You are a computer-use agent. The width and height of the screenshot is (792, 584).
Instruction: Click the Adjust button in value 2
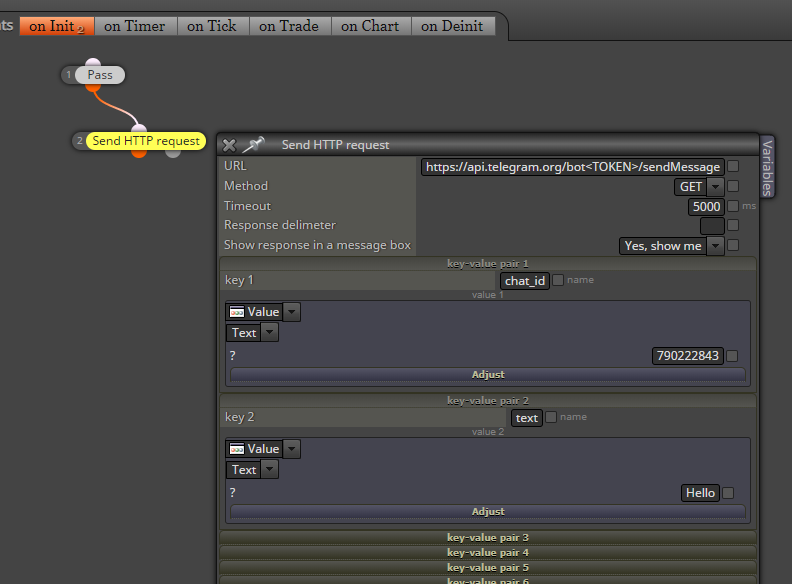tap(487, 511)
